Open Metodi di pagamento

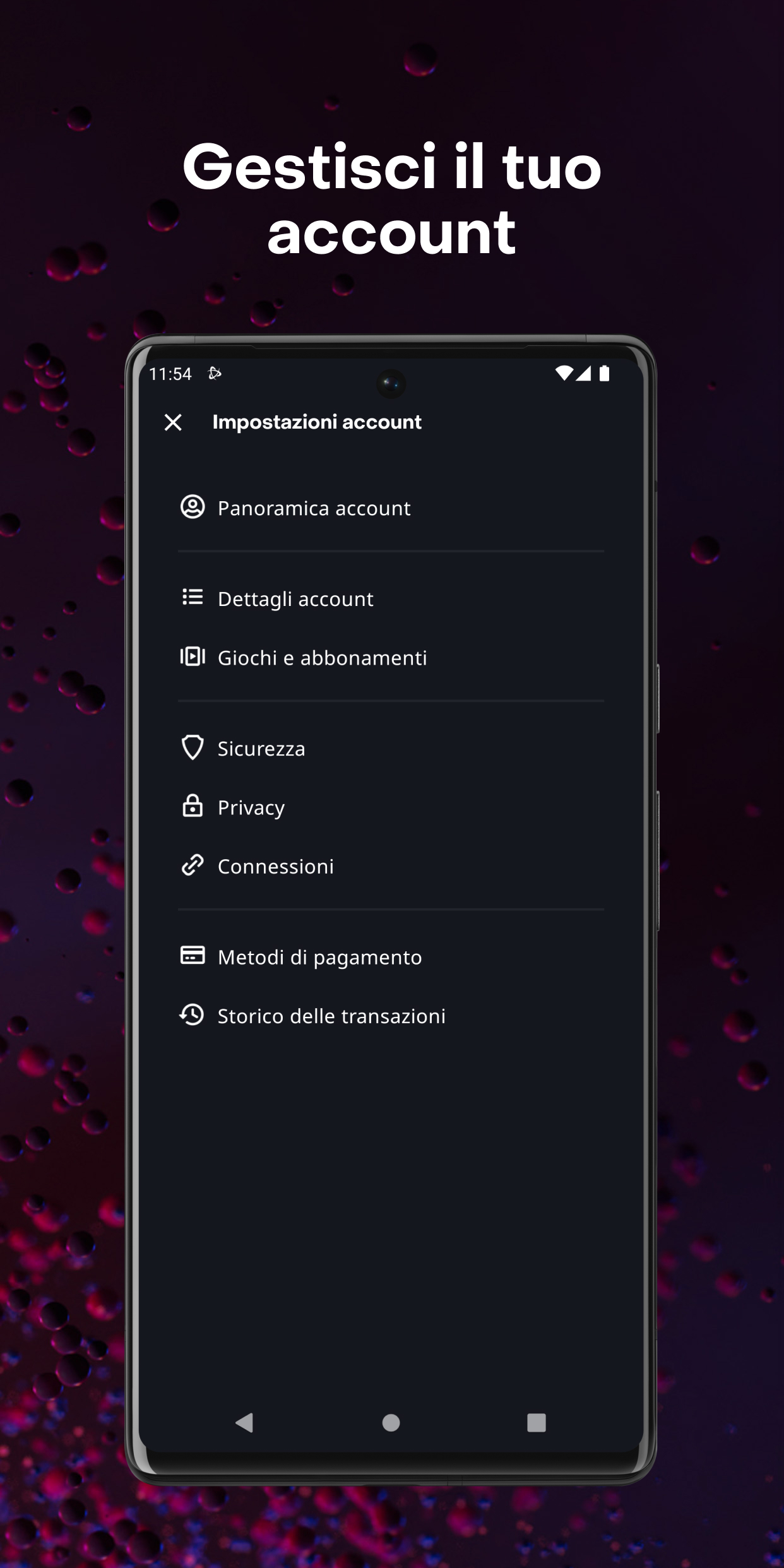(x=391, y=957)
